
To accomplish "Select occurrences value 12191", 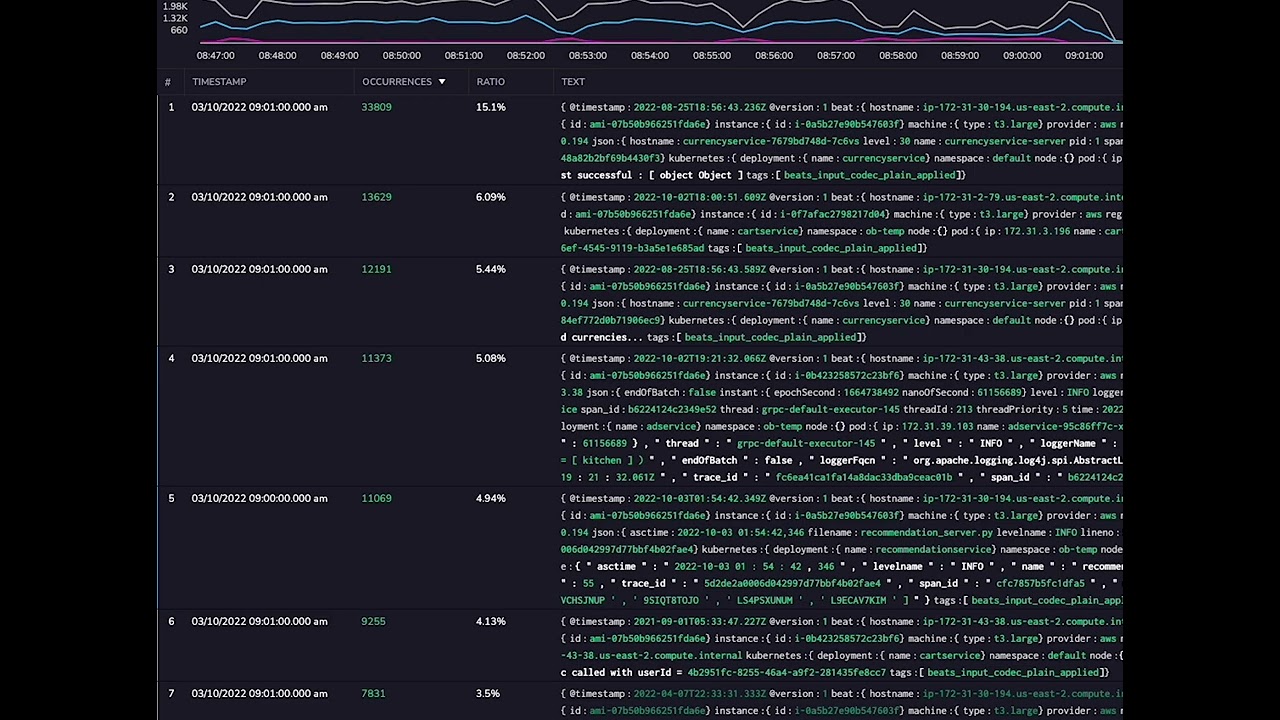I will 376,269.
